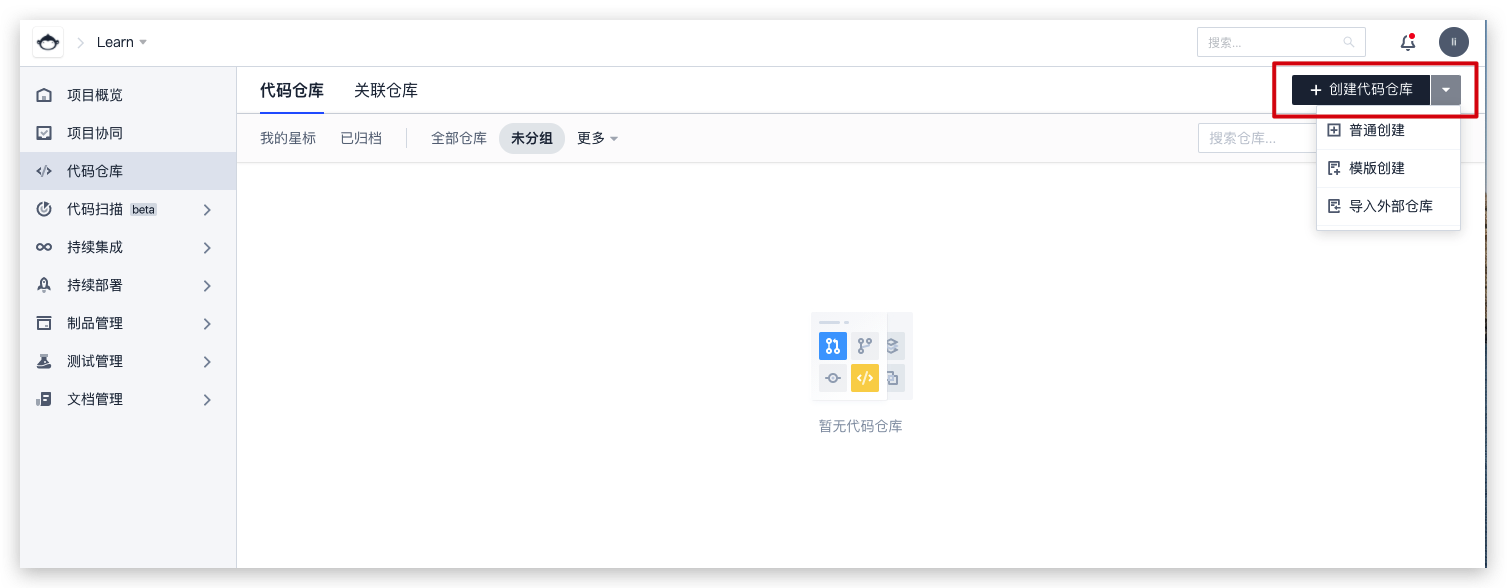Click the 暂无代码仓库 text

click(x=861, y=426)
